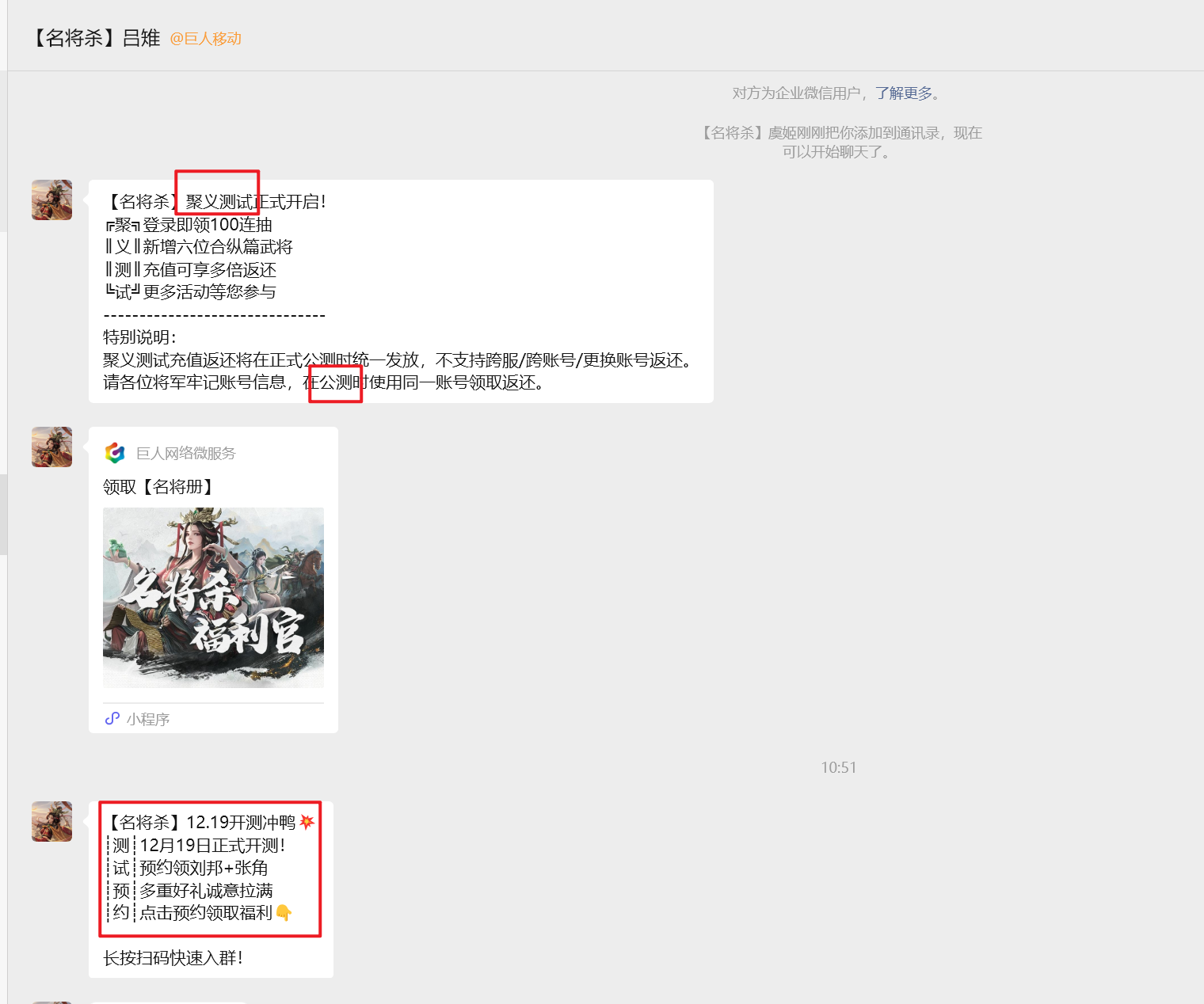This screenshot has width=1204, height=1004.
Task: Click the pointing-down hand emoji after 点击预约领取福利
Action: [284, 913]
